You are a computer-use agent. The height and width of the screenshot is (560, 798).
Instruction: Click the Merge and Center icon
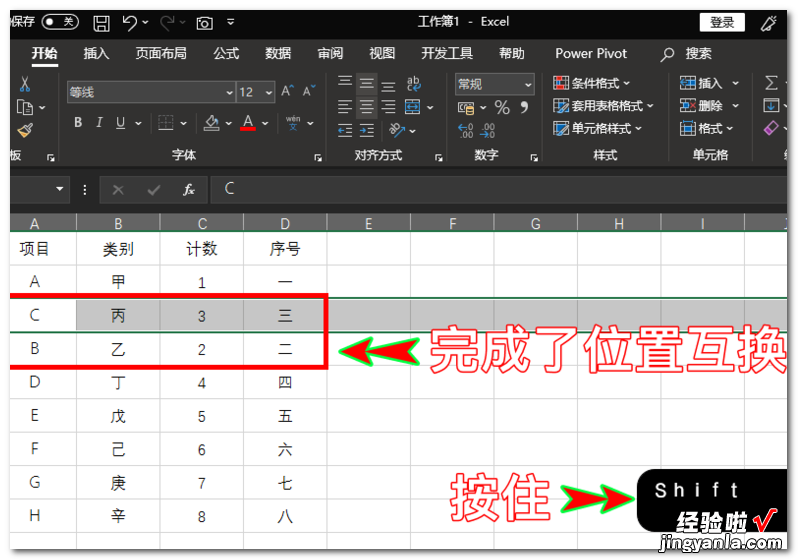[x=413, y=107]
